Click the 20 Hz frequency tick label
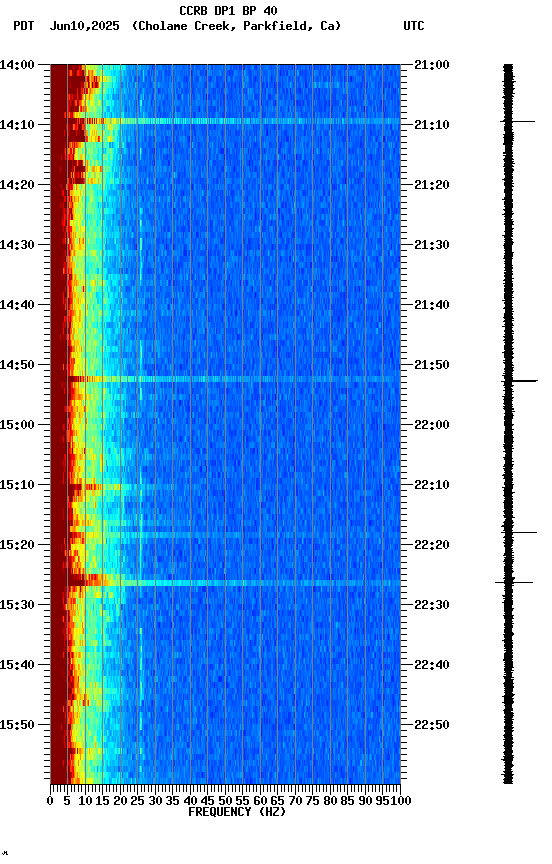 click(120, 801)
